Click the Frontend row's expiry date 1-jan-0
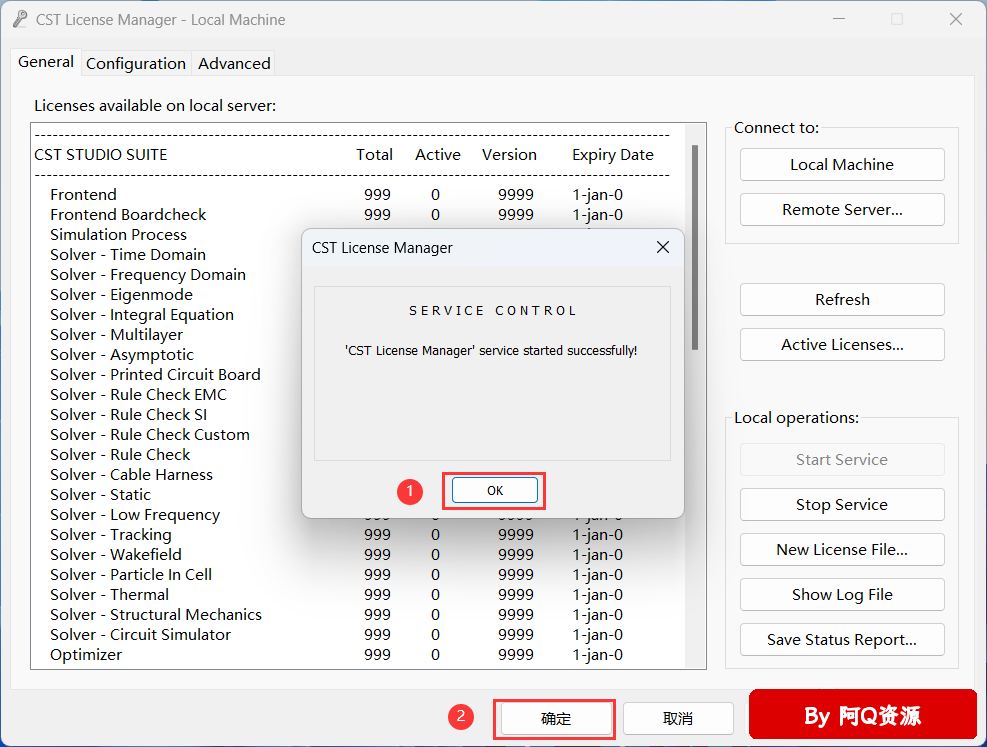Image resolution: width=987 pixels, height=747 pixels. click(597, 194)
